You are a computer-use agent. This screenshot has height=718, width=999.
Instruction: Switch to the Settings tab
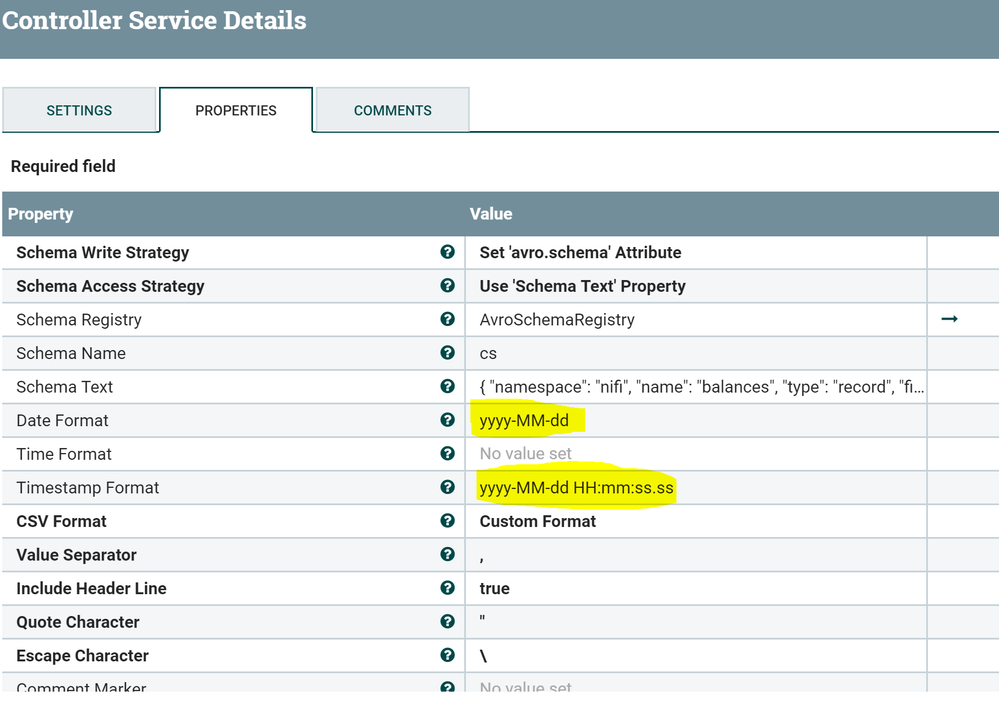[x=79, y=110]
